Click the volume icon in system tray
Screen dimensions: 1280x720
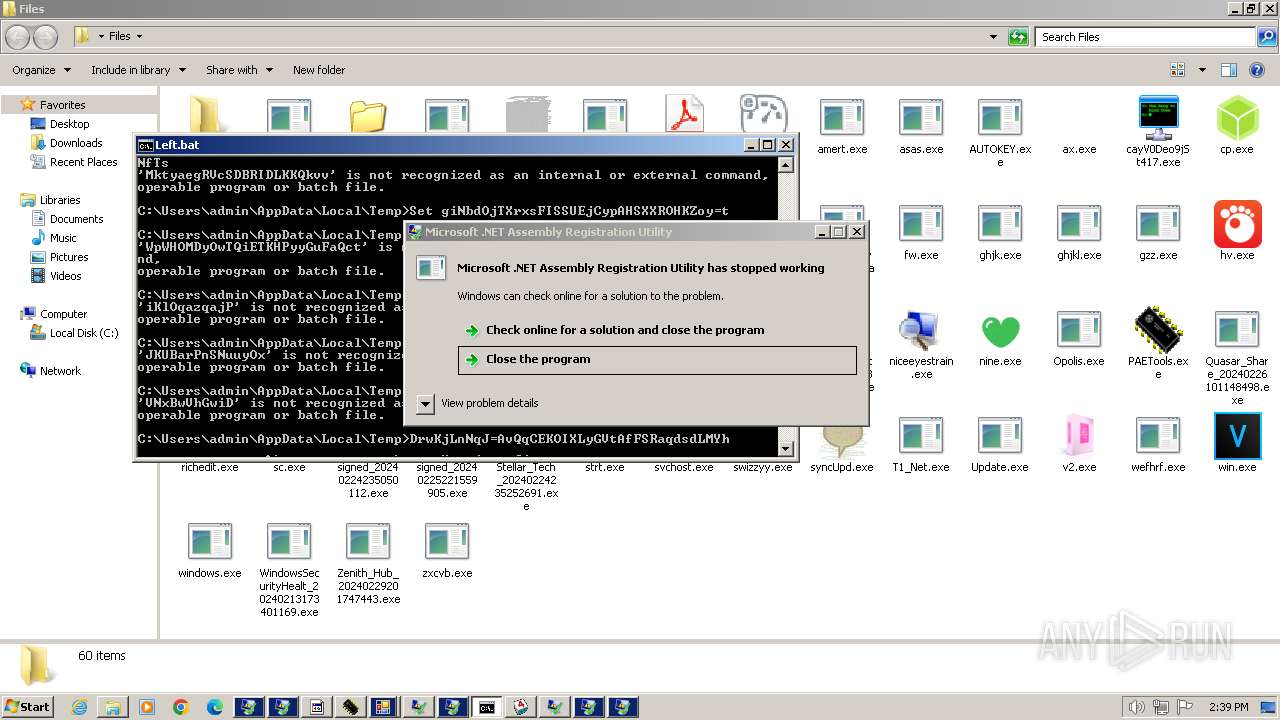[1138, 707]
